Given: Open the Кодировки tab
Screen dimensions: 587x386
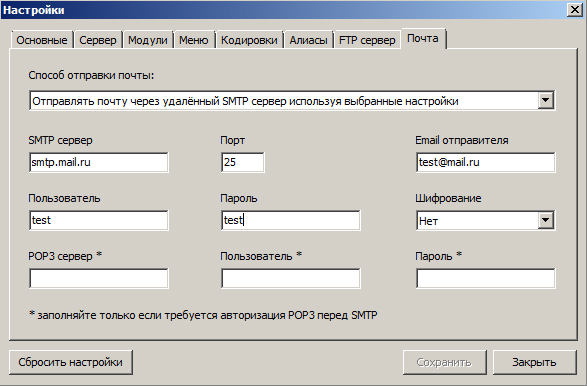Looking at the screenshot, I should [x=249, y=40].
